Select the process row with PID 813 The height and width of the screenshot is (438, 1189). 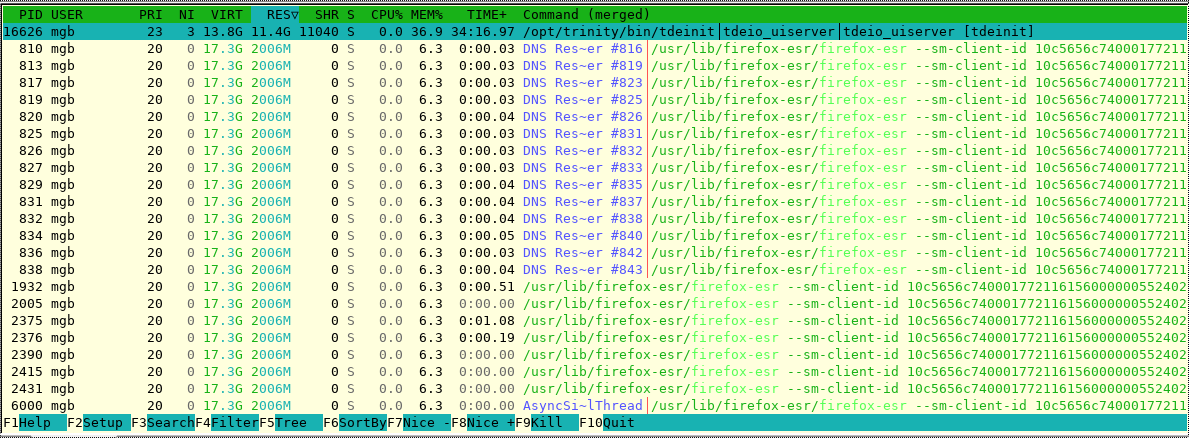point(594,66)
